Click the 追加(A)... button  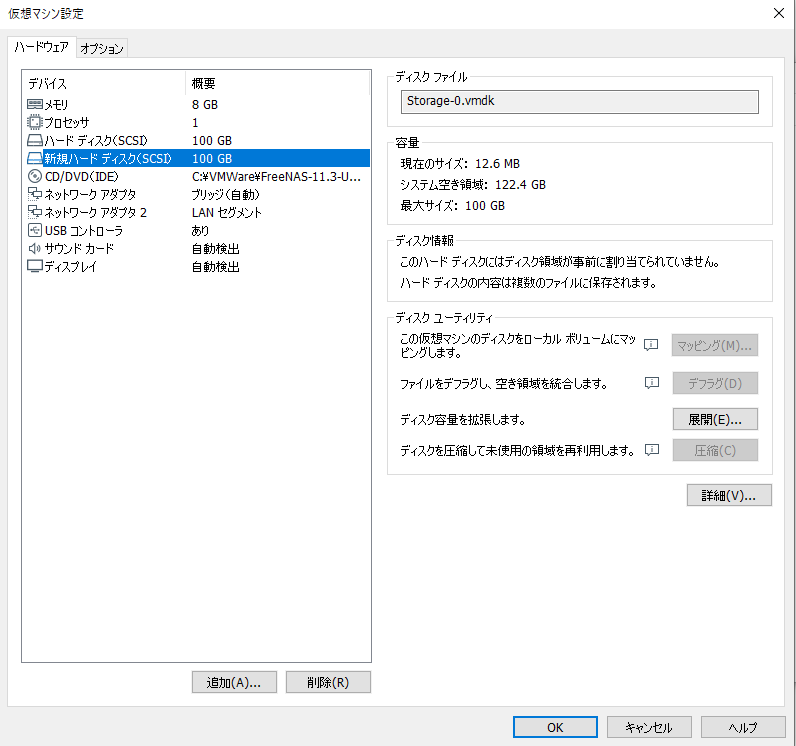(x=234, y=683)
